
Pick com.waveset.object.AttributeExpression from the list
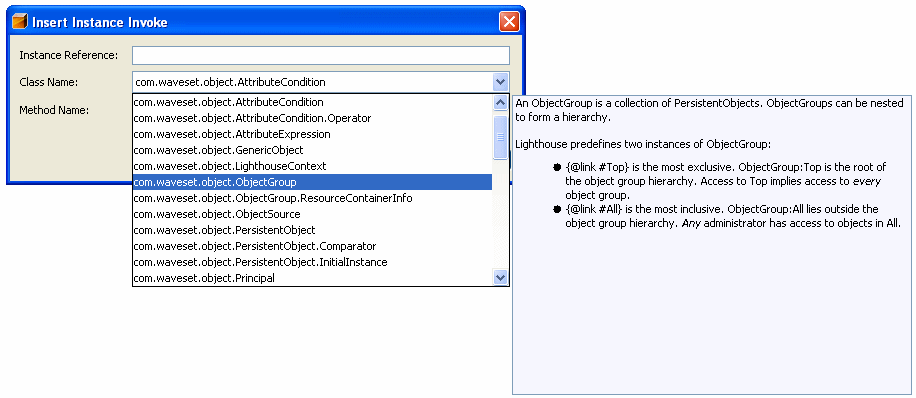click(x=313, y=134)
